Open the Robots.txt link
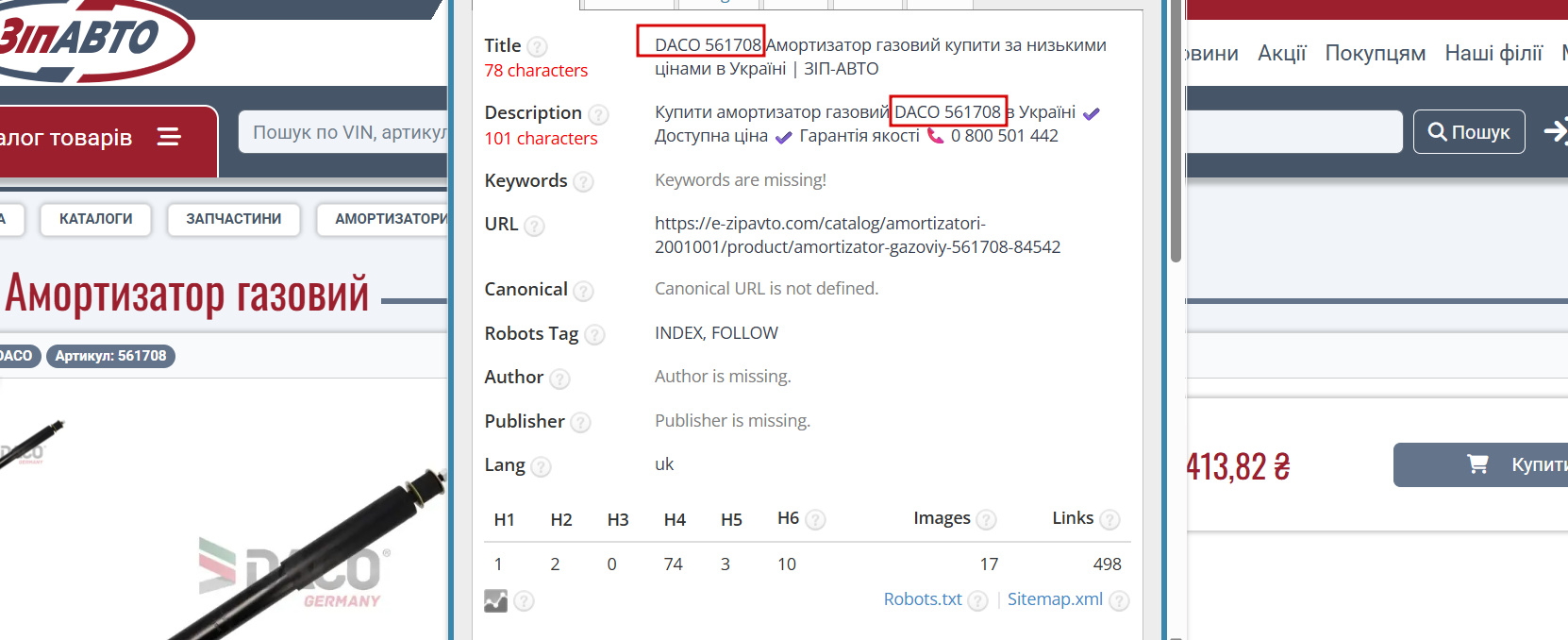Image resolution: width=1568 pixels, height=640 pixels. pos(922,599)
